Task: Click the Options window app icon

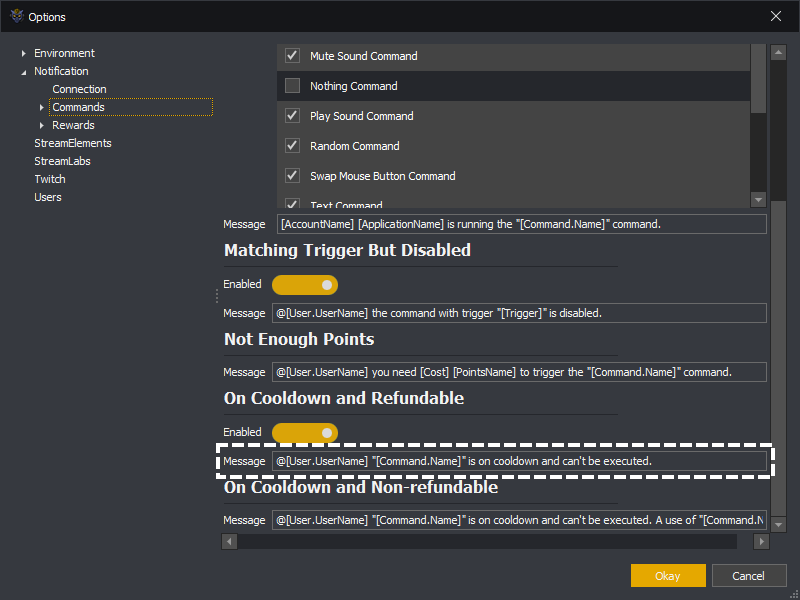Action: pyautogui.click(x=16, y=16)
